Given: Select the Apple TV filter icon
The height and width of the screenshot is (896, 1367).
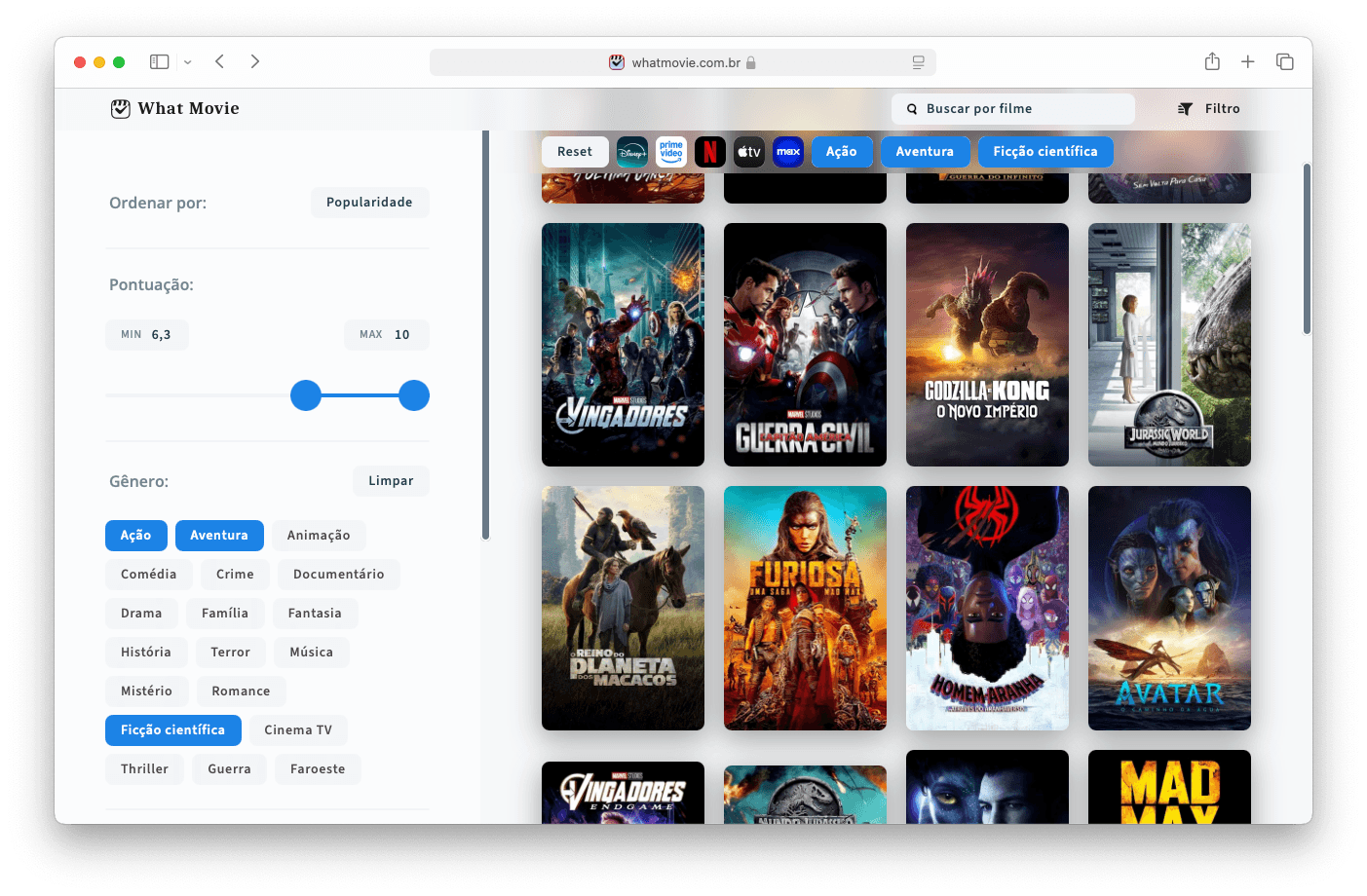Looking at the screenshot, I should (x=749, y=152).
